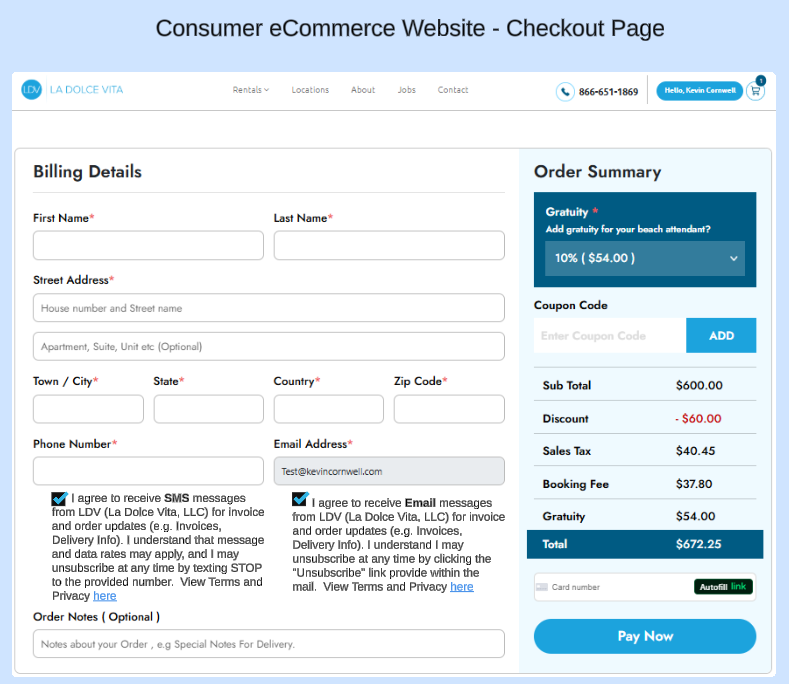Focus the First Name input field

coord(148,246)
